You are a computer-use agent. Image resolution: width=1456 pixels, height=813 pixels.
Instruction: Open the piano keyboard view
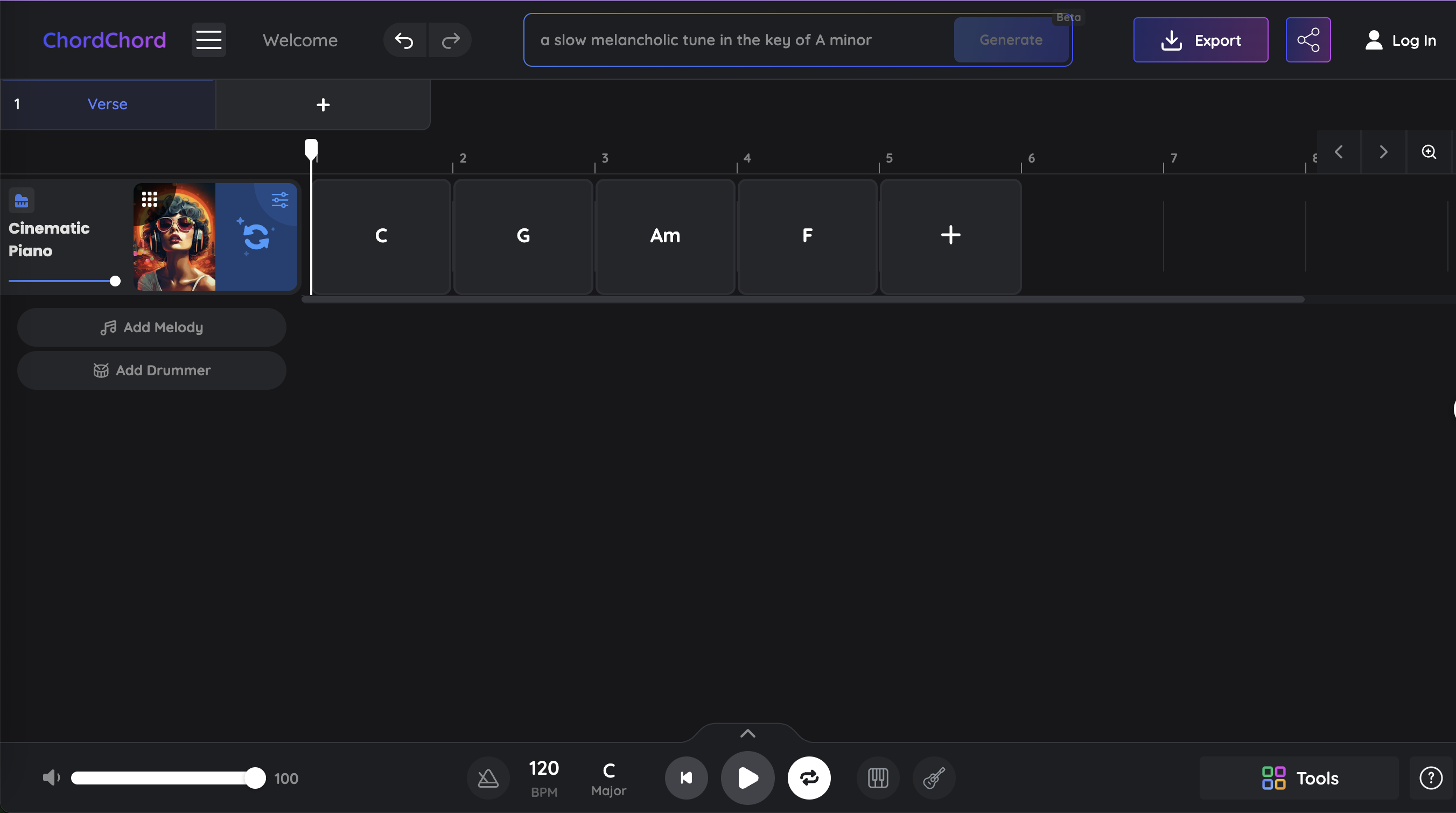pos(878,778)
